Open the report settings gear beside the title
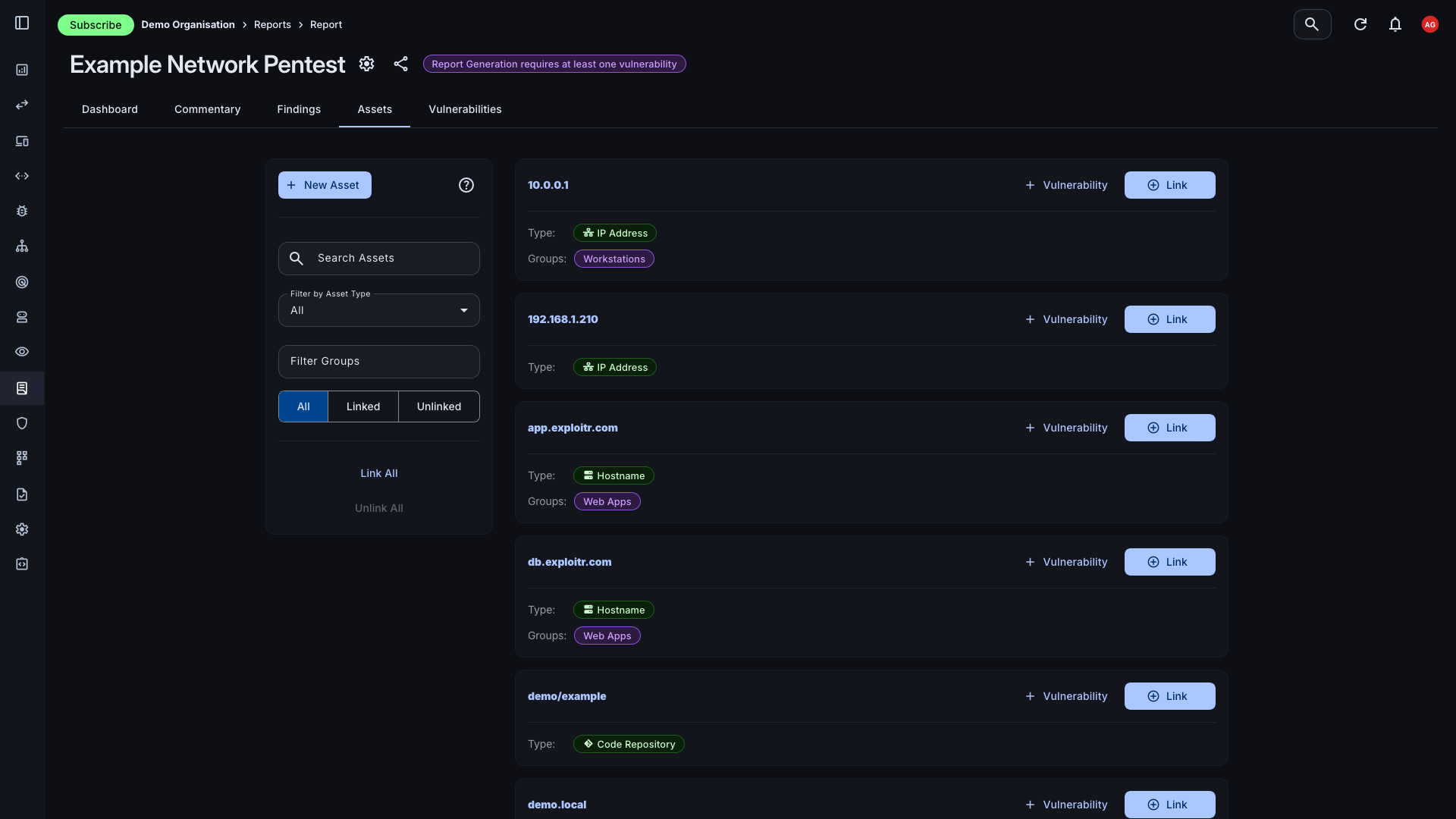 (367, 64)
